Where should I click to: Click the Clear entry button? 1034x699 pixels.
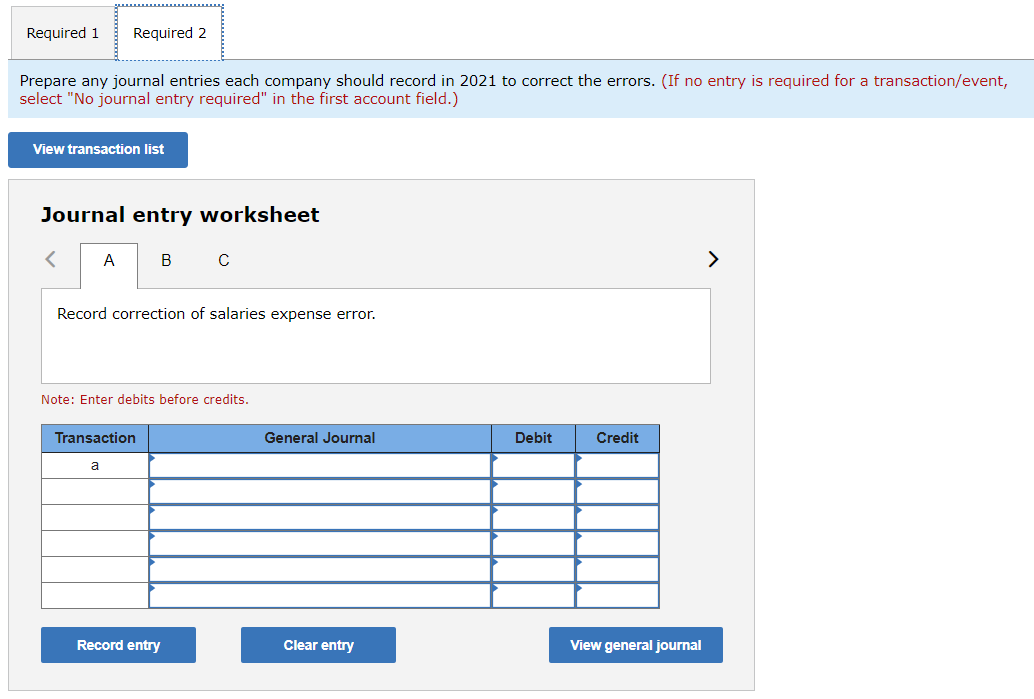pos(319,645)
